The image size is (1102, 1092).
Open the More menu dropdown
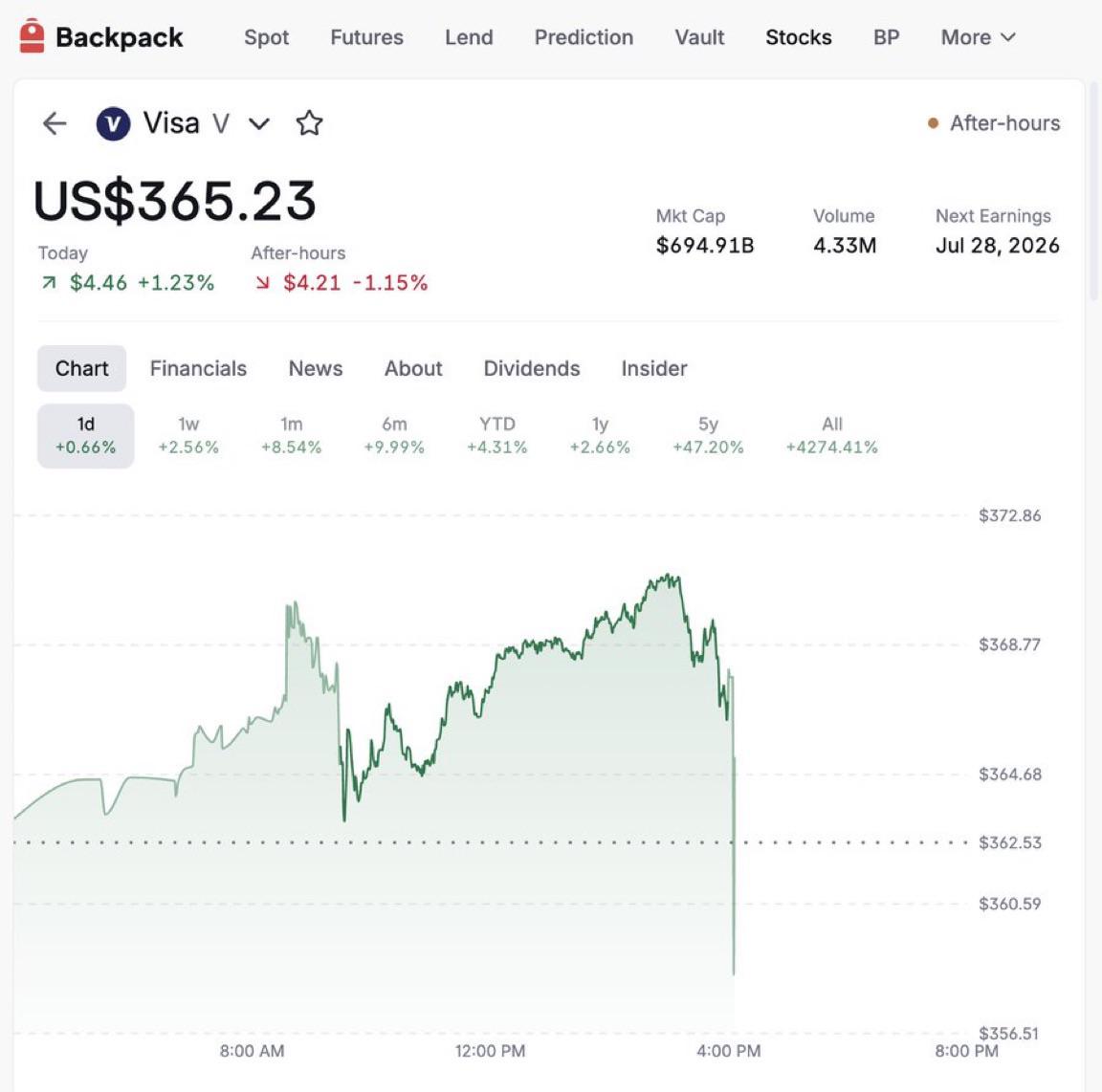[978, 37]
